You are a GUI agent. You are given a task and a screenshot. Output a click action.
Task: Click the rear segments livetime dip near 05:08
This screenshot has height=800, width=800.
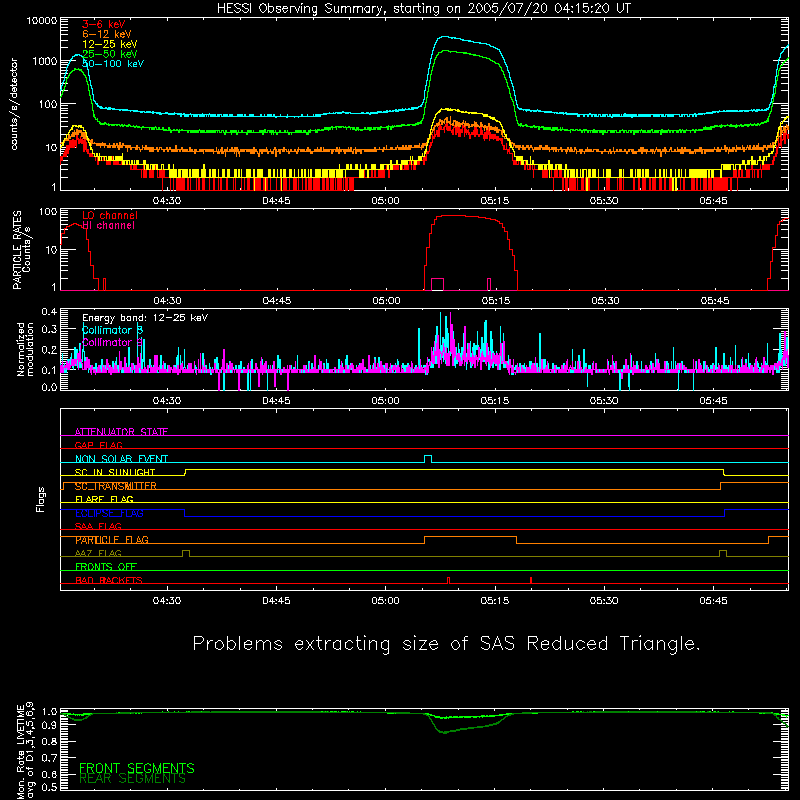click(444, 733)
